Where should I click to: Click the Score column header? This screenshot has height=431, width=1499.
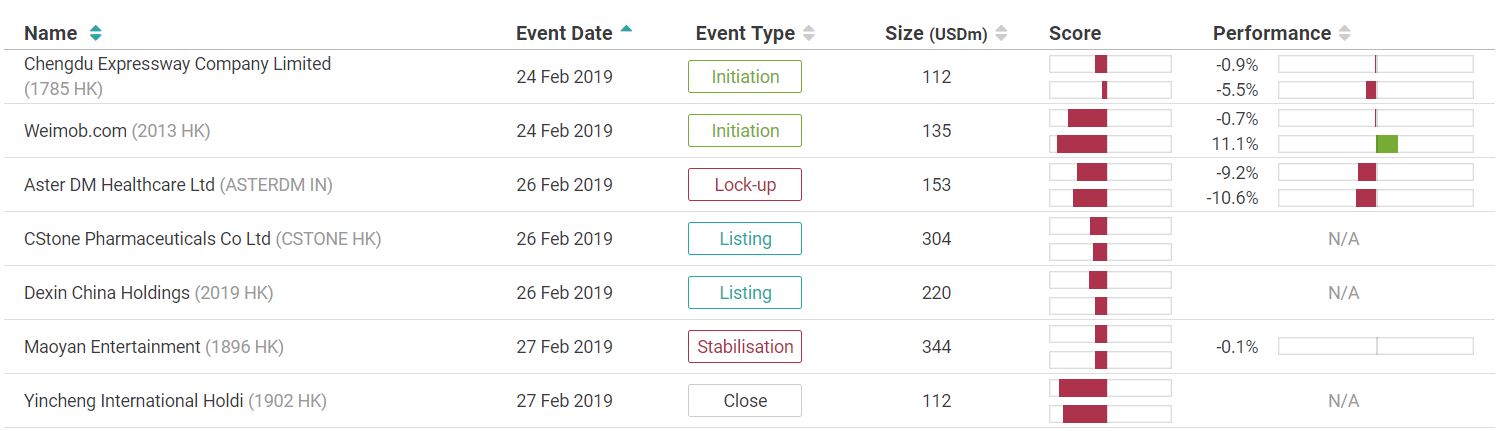point(1075,34)
